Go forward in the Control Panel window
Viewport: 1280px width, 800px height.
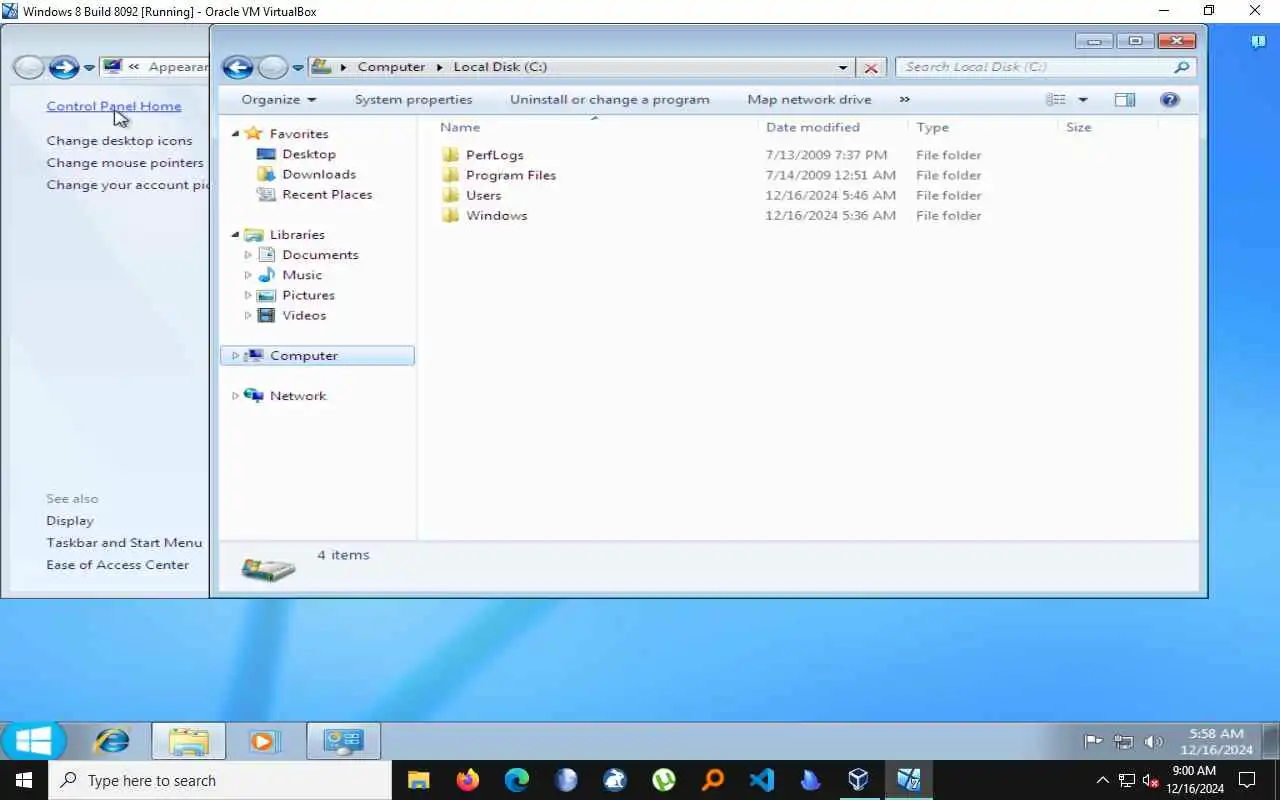(64, 67)
